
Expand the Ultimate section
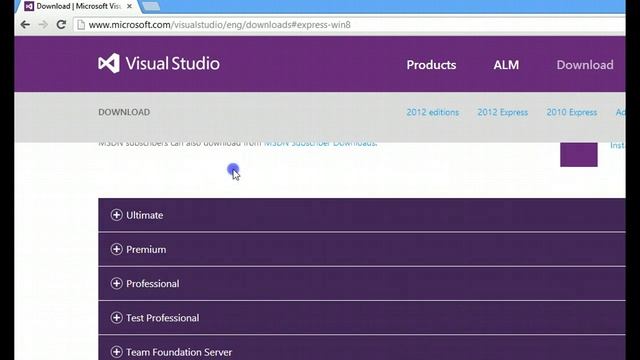(x=362, y=215)
